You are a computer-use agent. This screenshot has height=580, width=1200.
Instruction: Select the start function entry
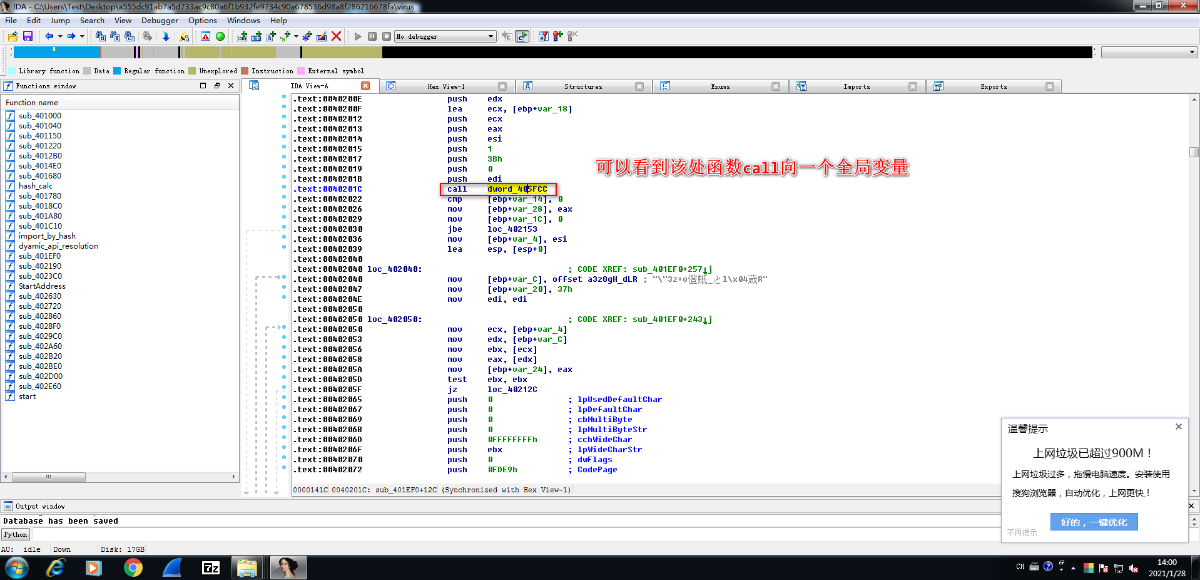pos(27,396)
